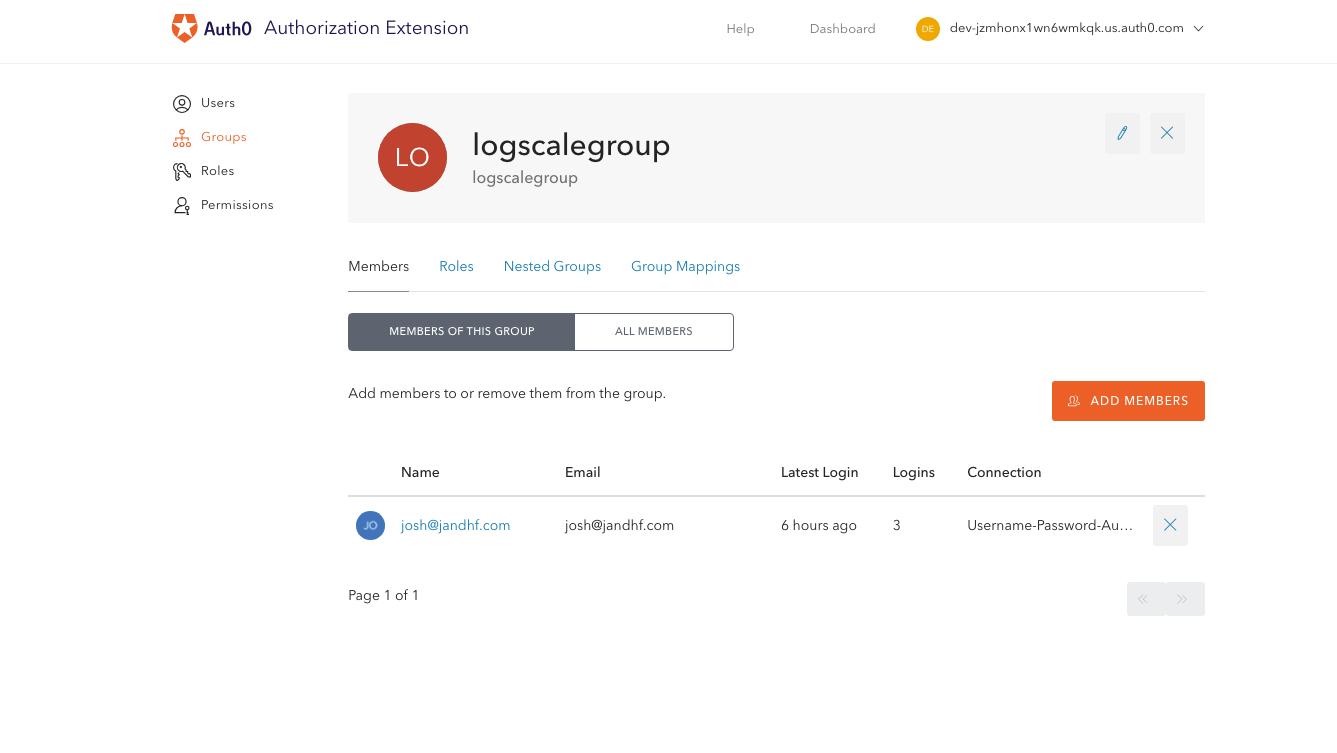
Task: Click josh's JO avatar icon
Action: [x=370, y=525]
